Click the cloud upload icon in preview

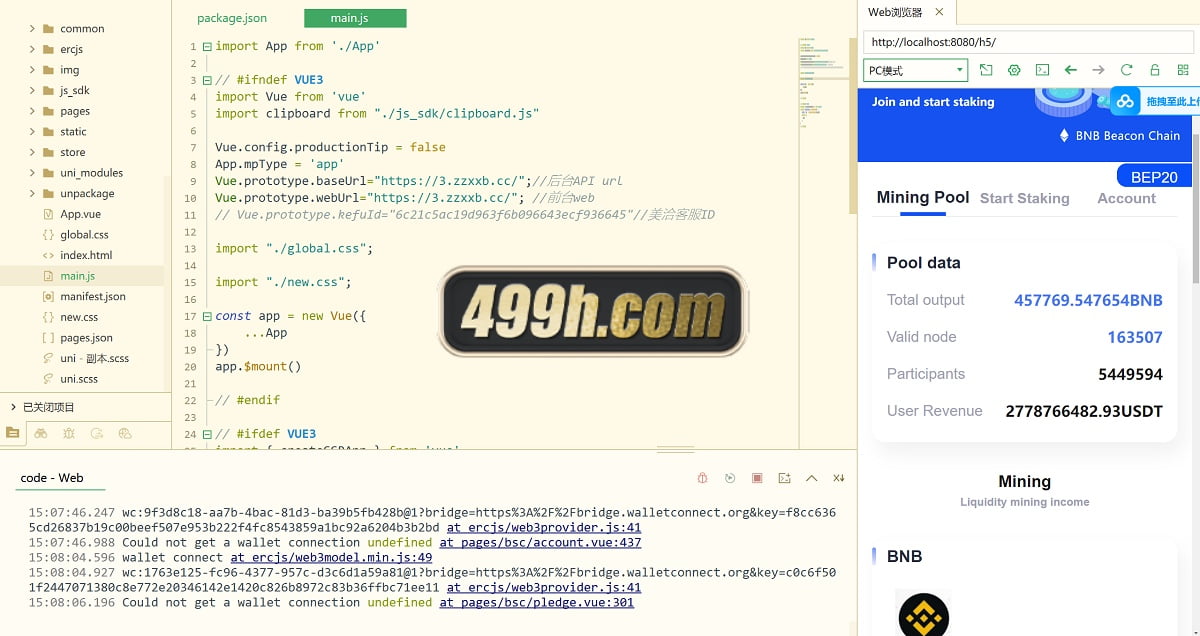pos(1126,101)
